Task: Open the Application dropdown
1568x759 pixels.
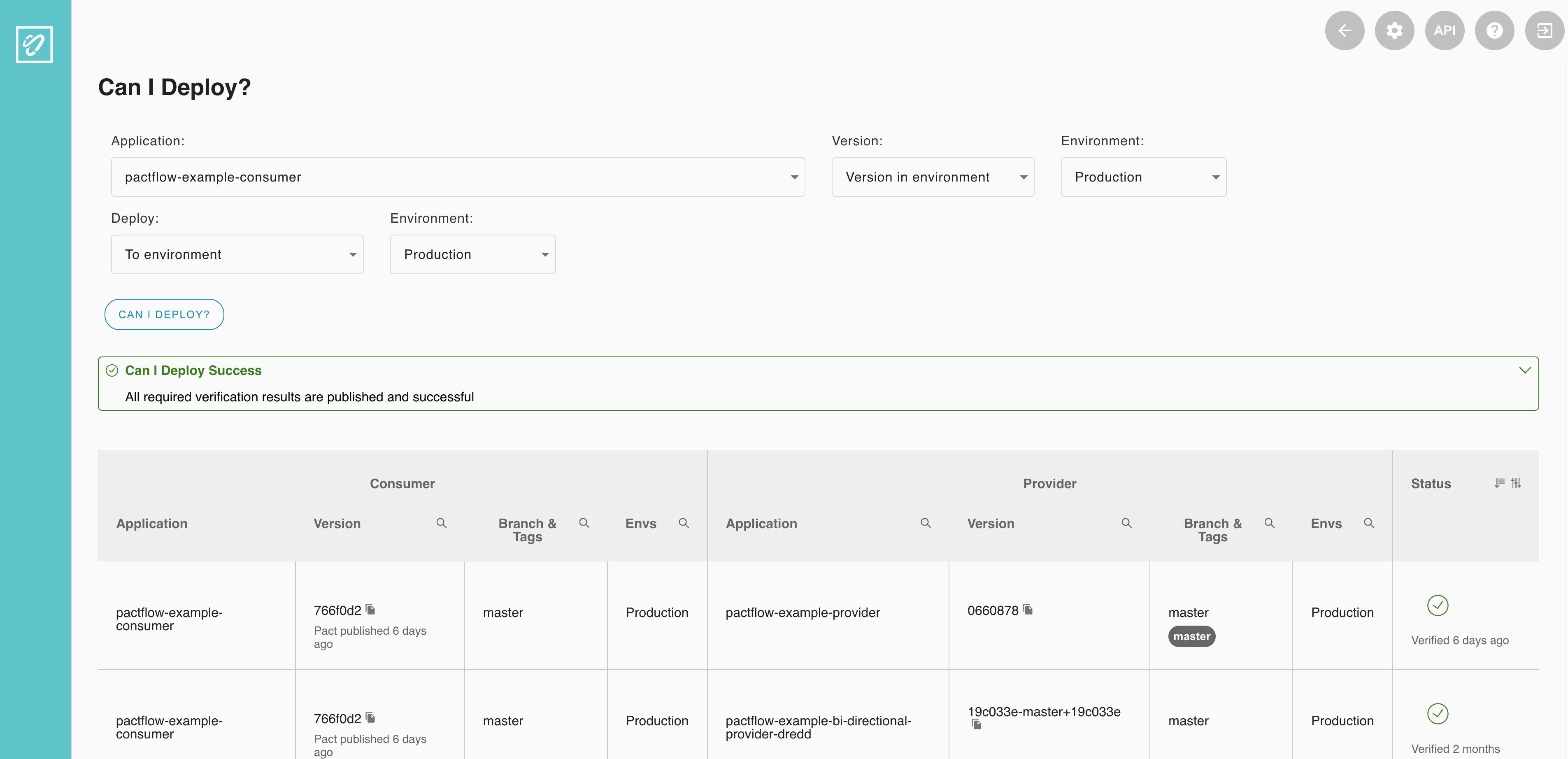Action: [x=458, y=177]
